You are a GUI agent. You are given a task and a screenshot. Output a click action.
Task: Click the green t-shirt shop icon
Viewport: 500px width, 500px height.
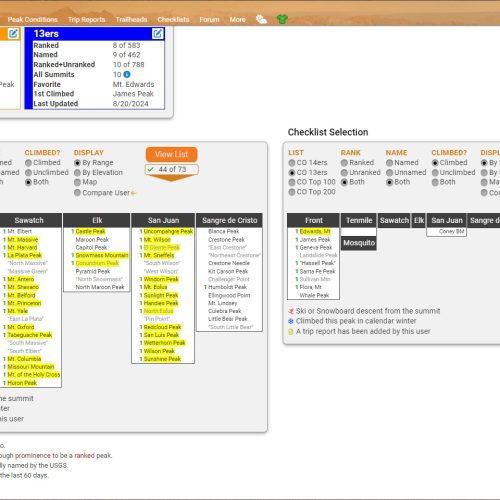click(x=282, y=19)
